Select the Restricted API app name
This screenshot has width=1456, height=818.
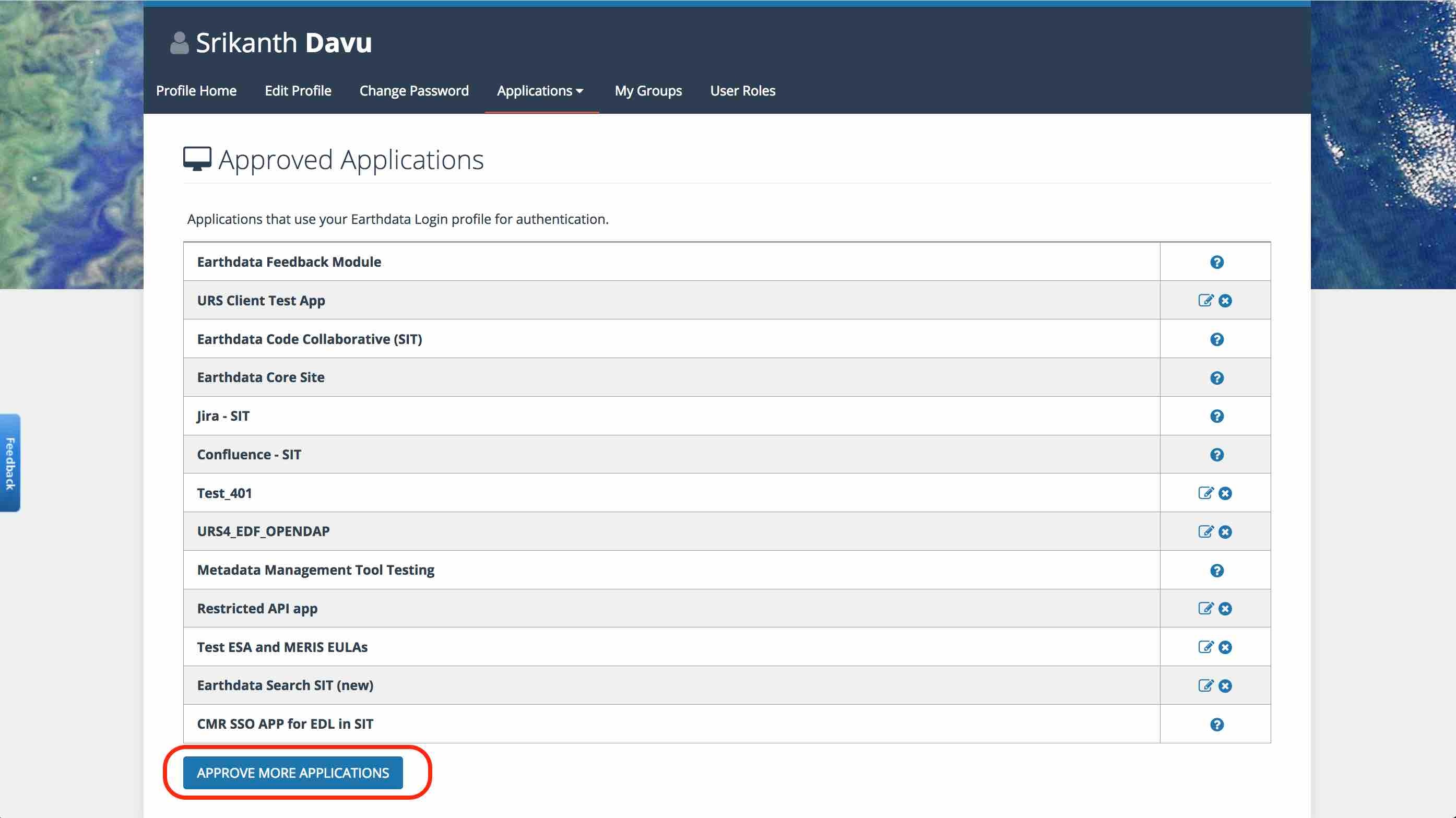pos(257,608)
